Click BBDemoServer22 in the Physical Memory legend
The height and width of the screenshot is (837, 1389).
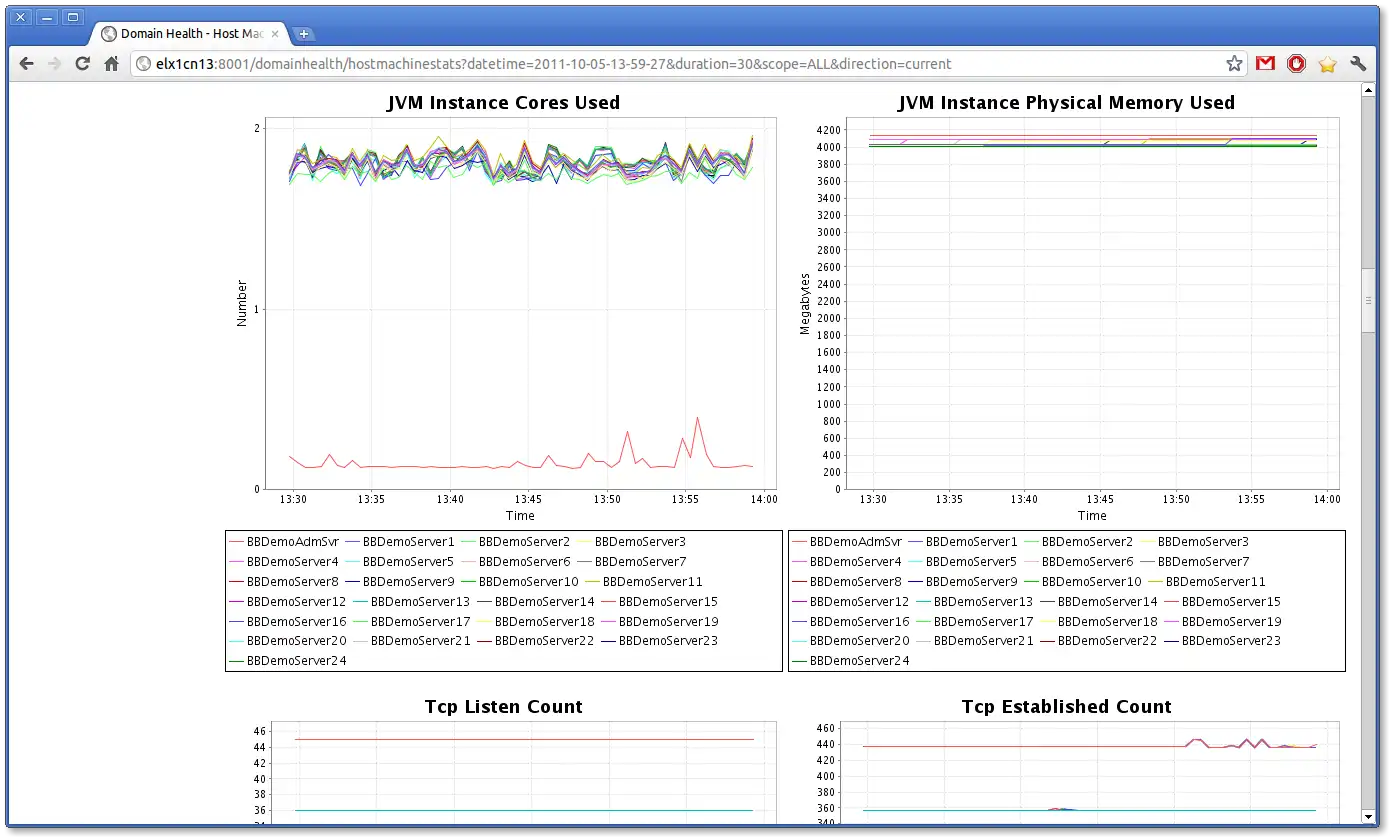click(x=1107, y=640)
